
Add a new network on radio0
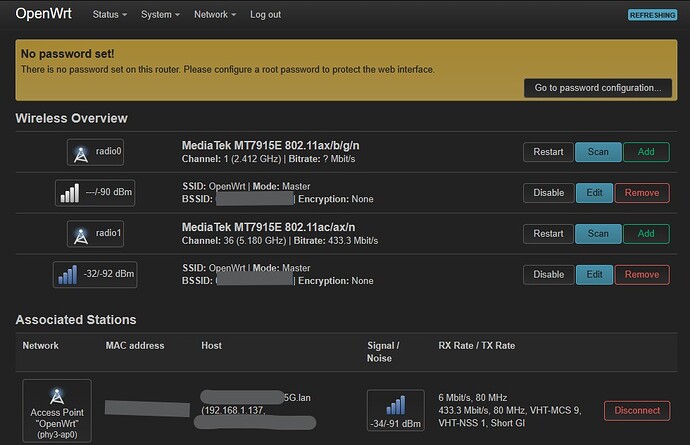point(646,152)
